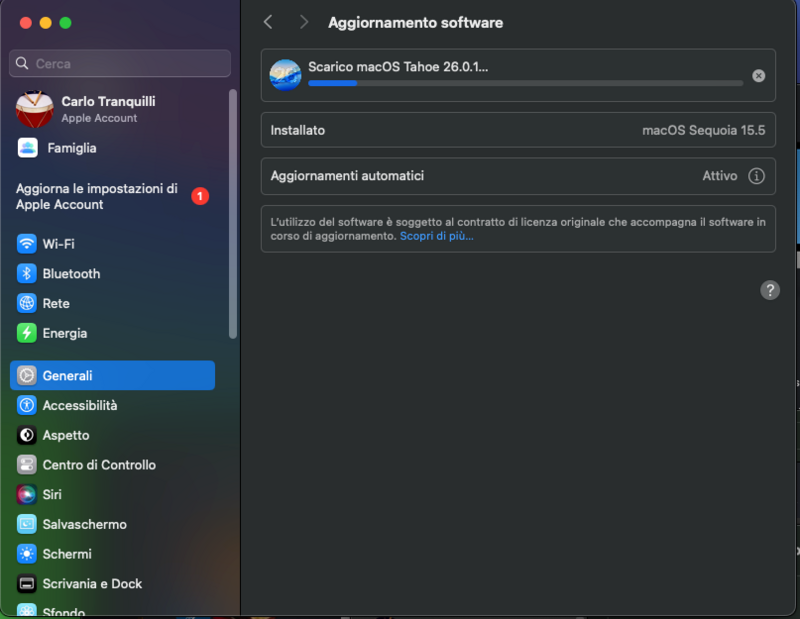Viewport: 800px width, 619px height.
Task: Click the download progress bar
Action: tap(526, 83)
